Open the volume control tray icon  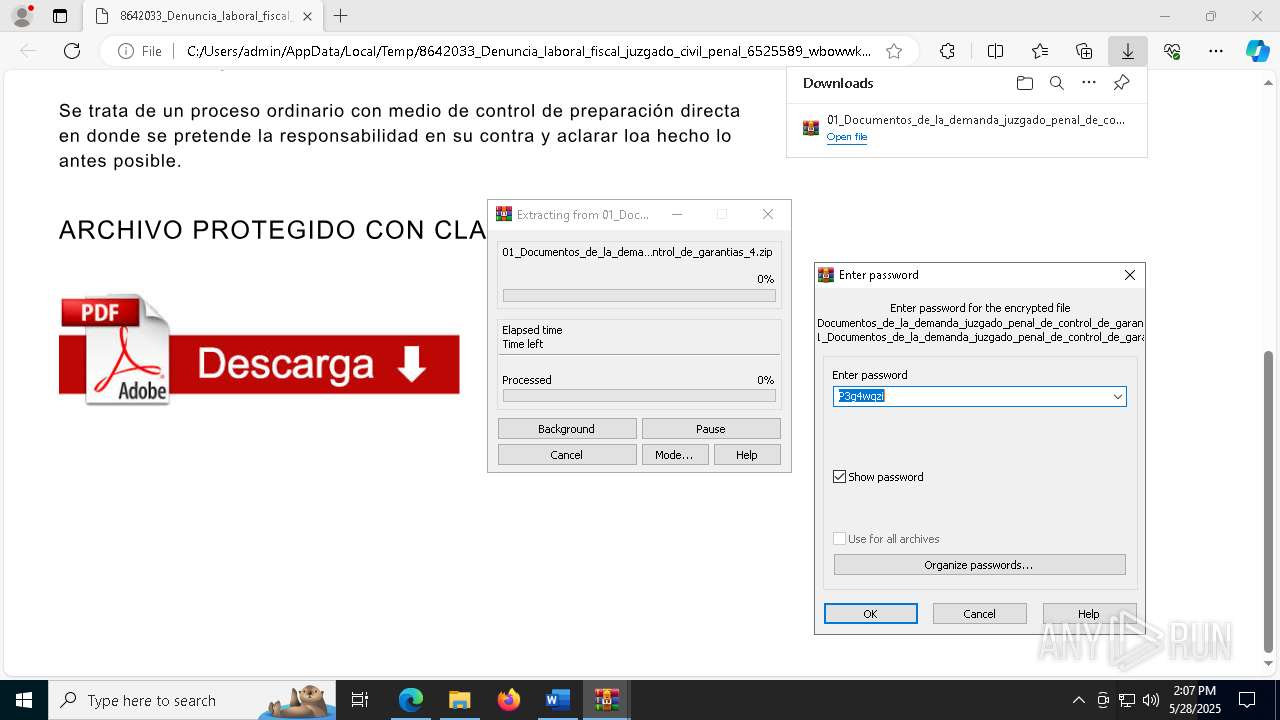point(1151,700)
